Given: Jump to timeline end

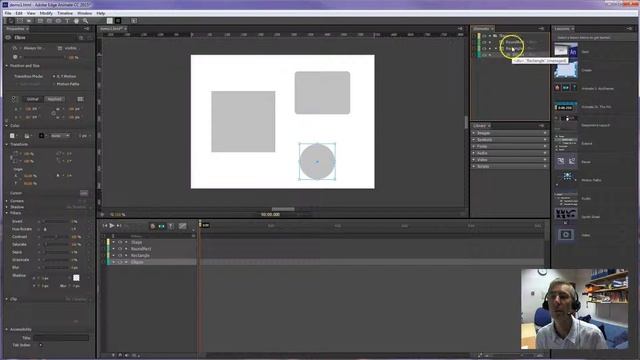Looking at the screenshot, I should coord(119,225).
